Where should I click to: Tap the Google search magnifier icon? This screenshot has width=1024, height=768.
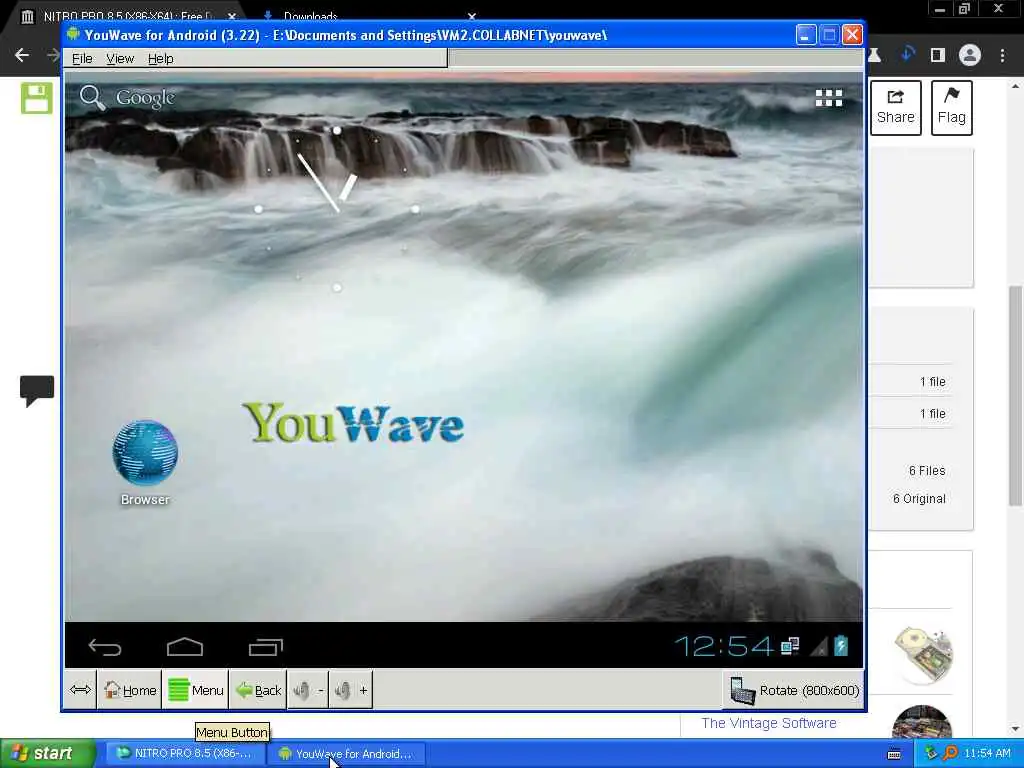pos(92,98)
